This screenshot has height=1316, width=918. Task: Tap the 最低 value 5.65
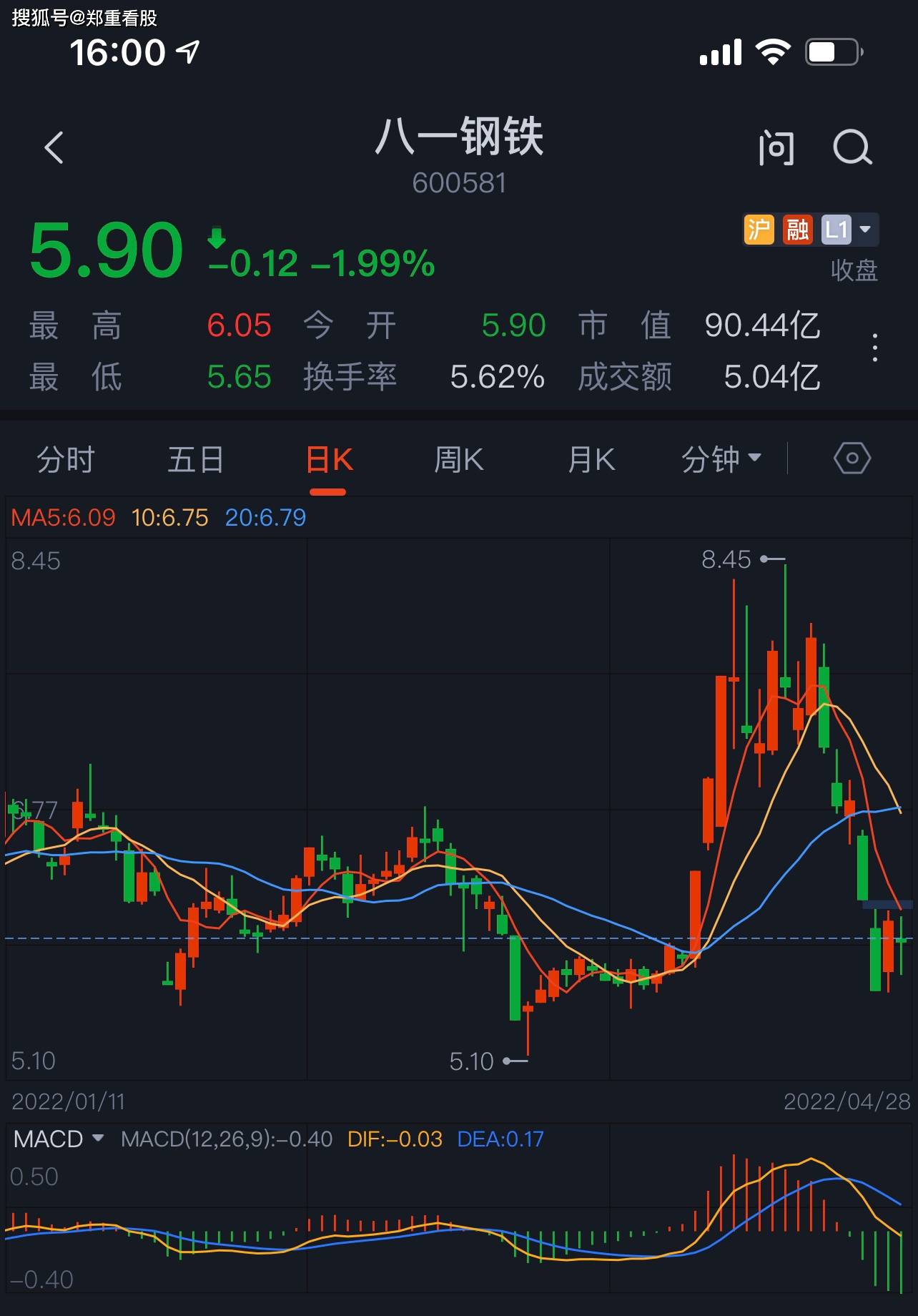(x=239, y=377)
